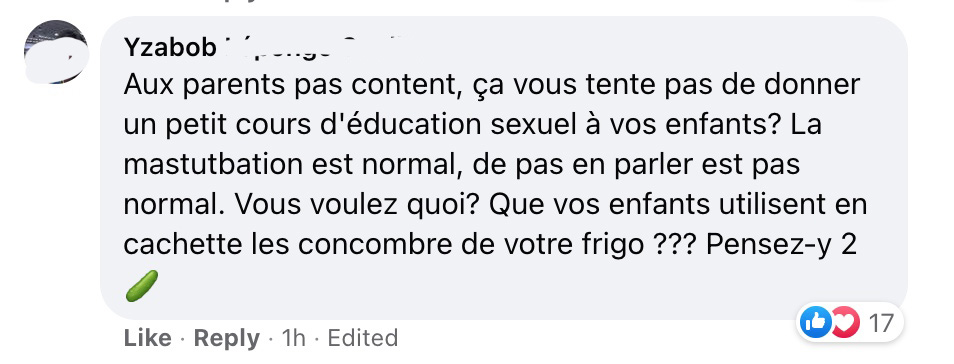
Task: View edit history via Edited label
Action: pyautogui.click(x=363, y=338)
